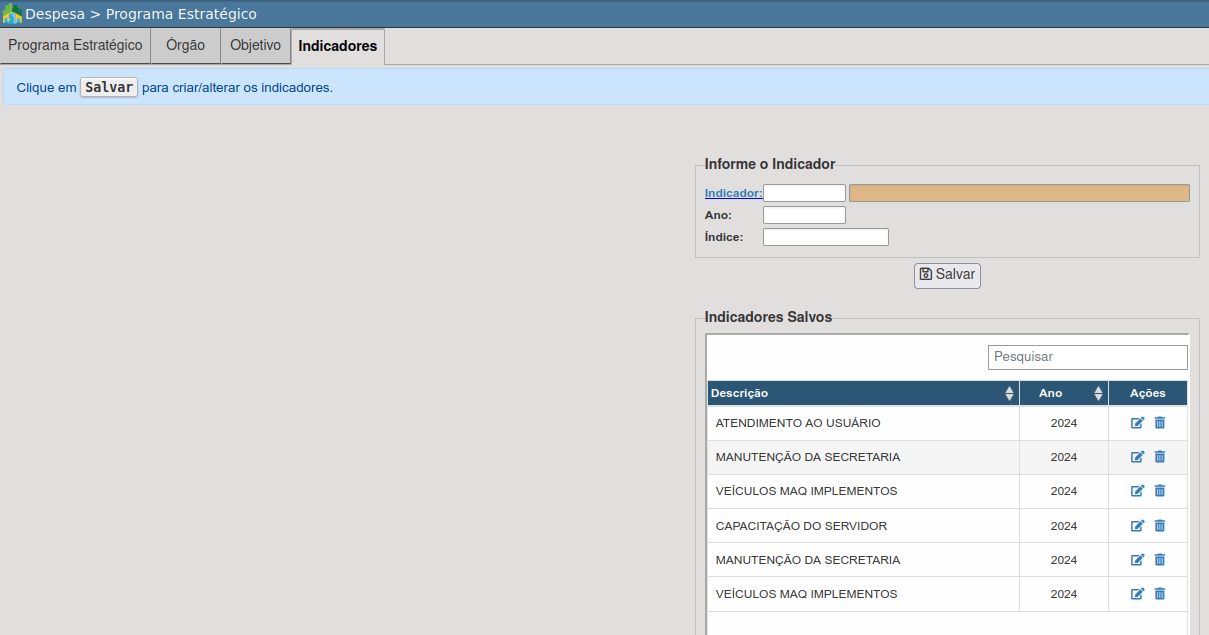Image resolution: width=1209 pixels, height=635 pixels.
Task: Click the Pesquisar search box
Action: [x=1087, y=357]
